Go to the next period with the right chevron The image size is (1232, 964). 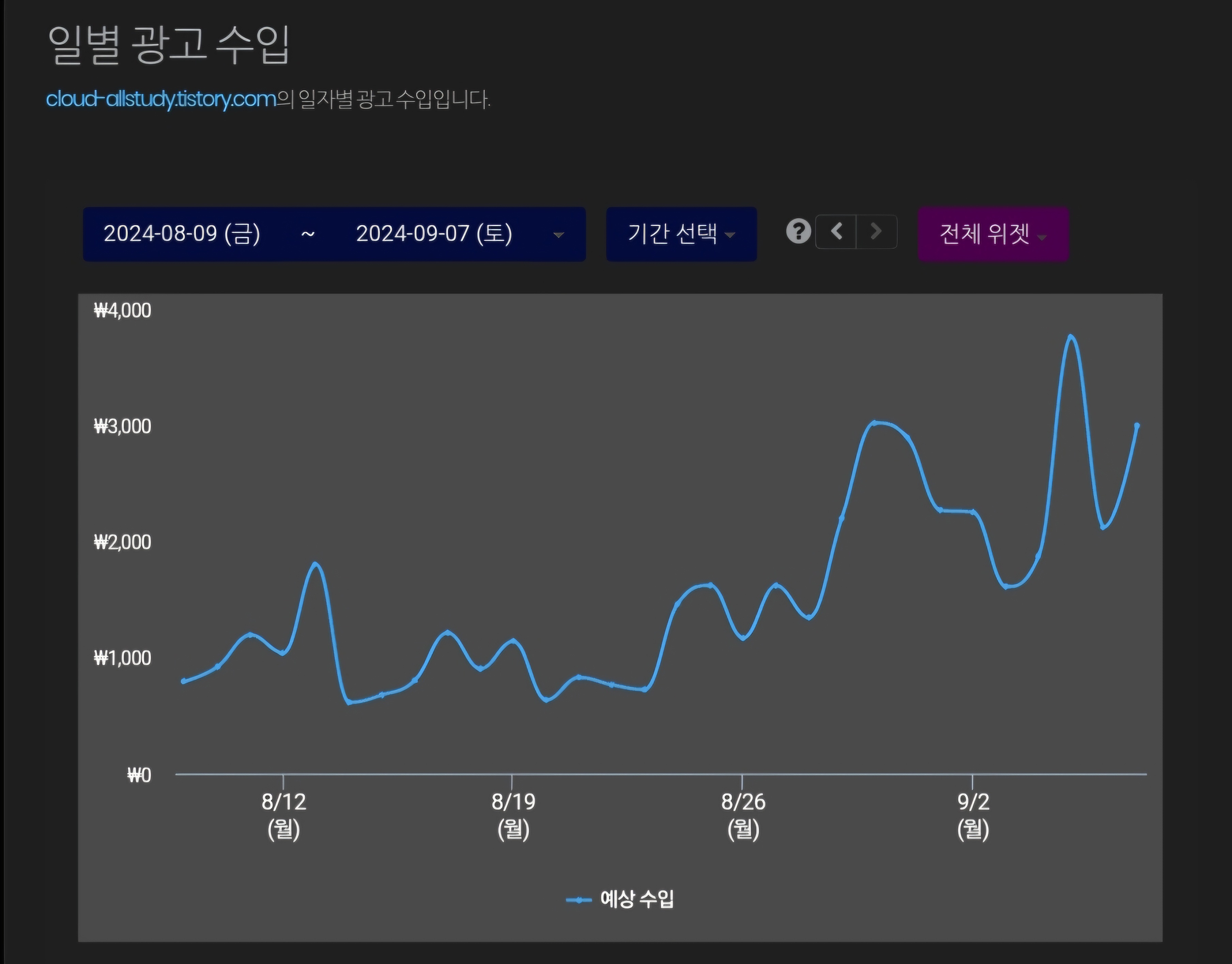tap(876, 231)
